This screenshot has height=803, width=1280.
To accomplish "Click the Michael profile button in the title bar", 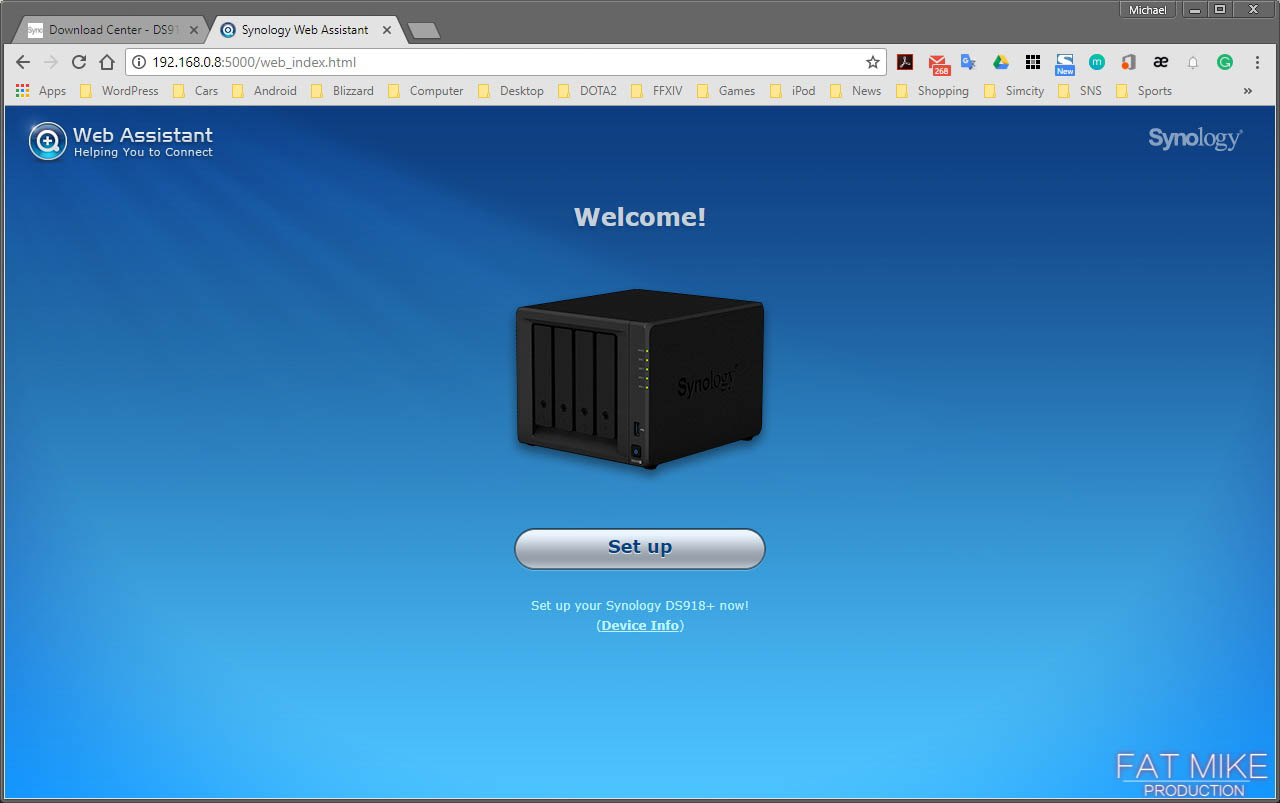I will coord(1148,9).
